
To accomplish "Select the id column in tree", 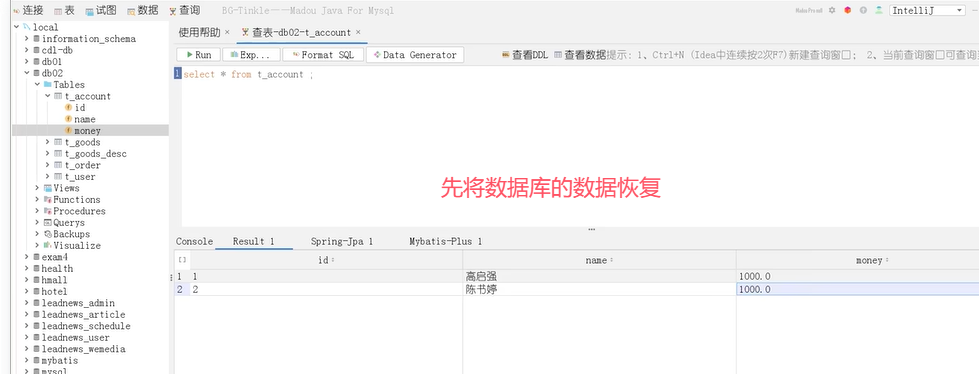I will pyautogui.click(x=79, y=107).
